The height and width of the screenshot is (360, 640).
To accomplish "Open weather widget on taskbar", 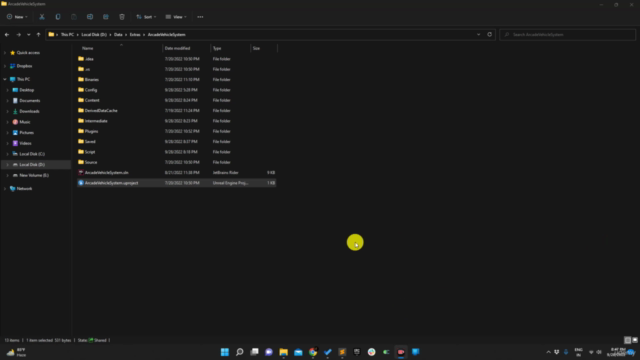I will click(16, 352).
